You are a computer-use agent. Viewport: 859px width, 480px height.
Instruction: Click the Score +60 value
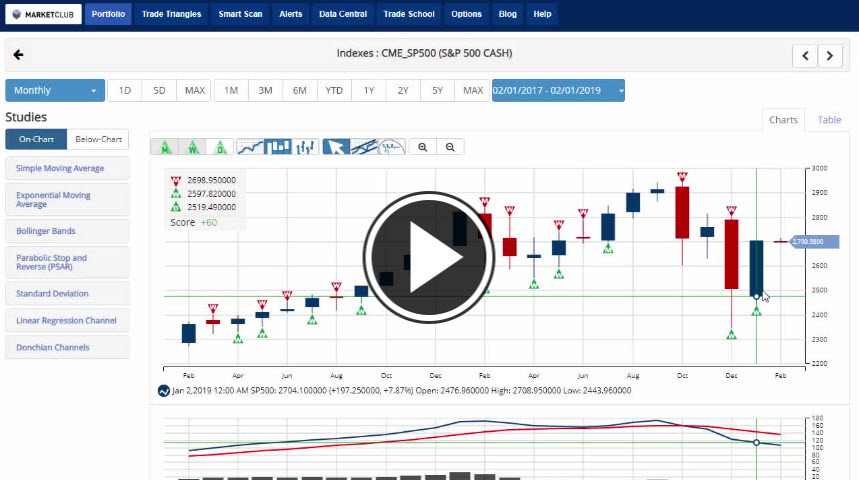tap(209, 222)
